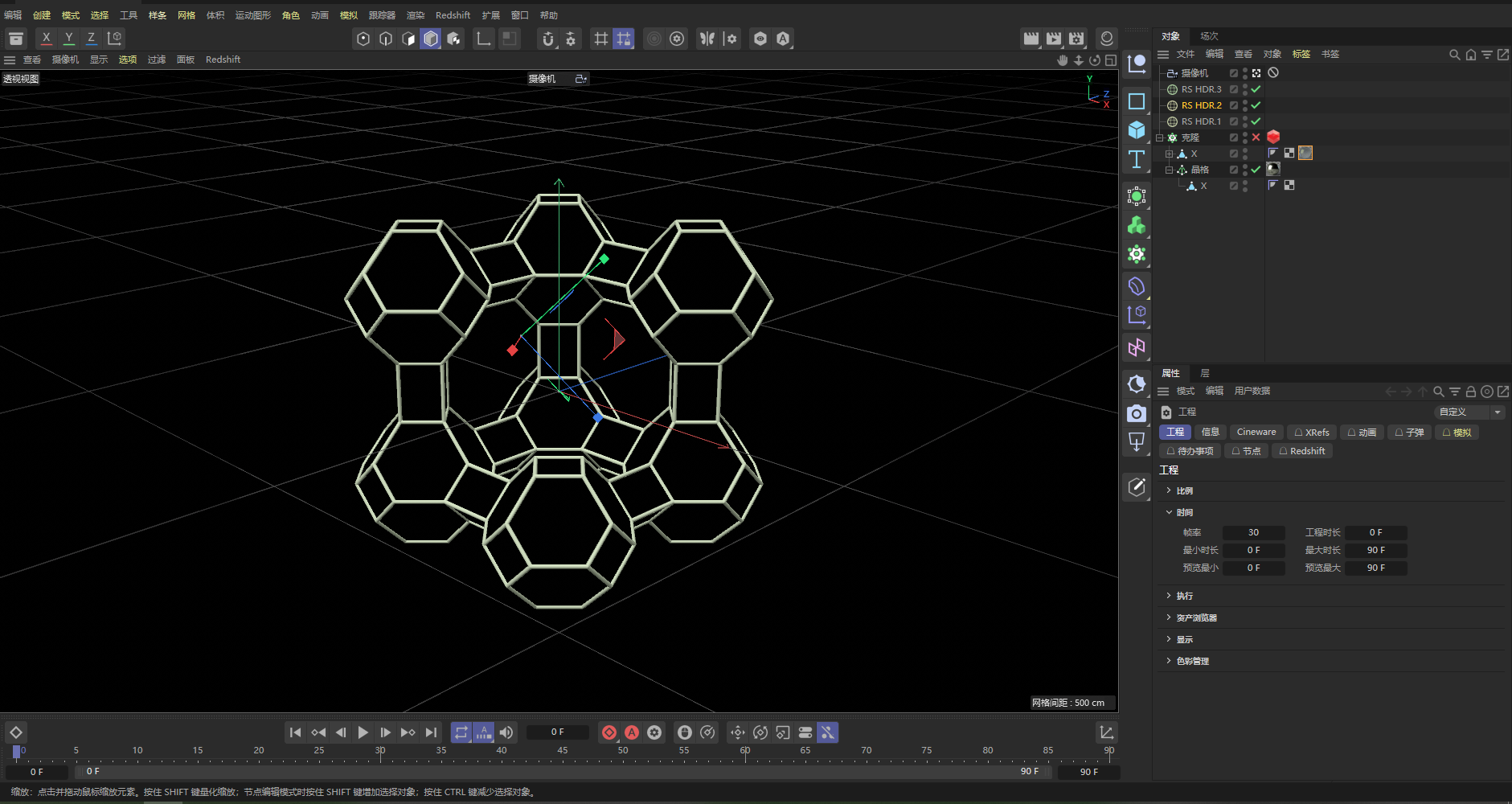Click the light object icon in palette
The width and height of the screenshot is (1512, 804).
pos(1137,442)
